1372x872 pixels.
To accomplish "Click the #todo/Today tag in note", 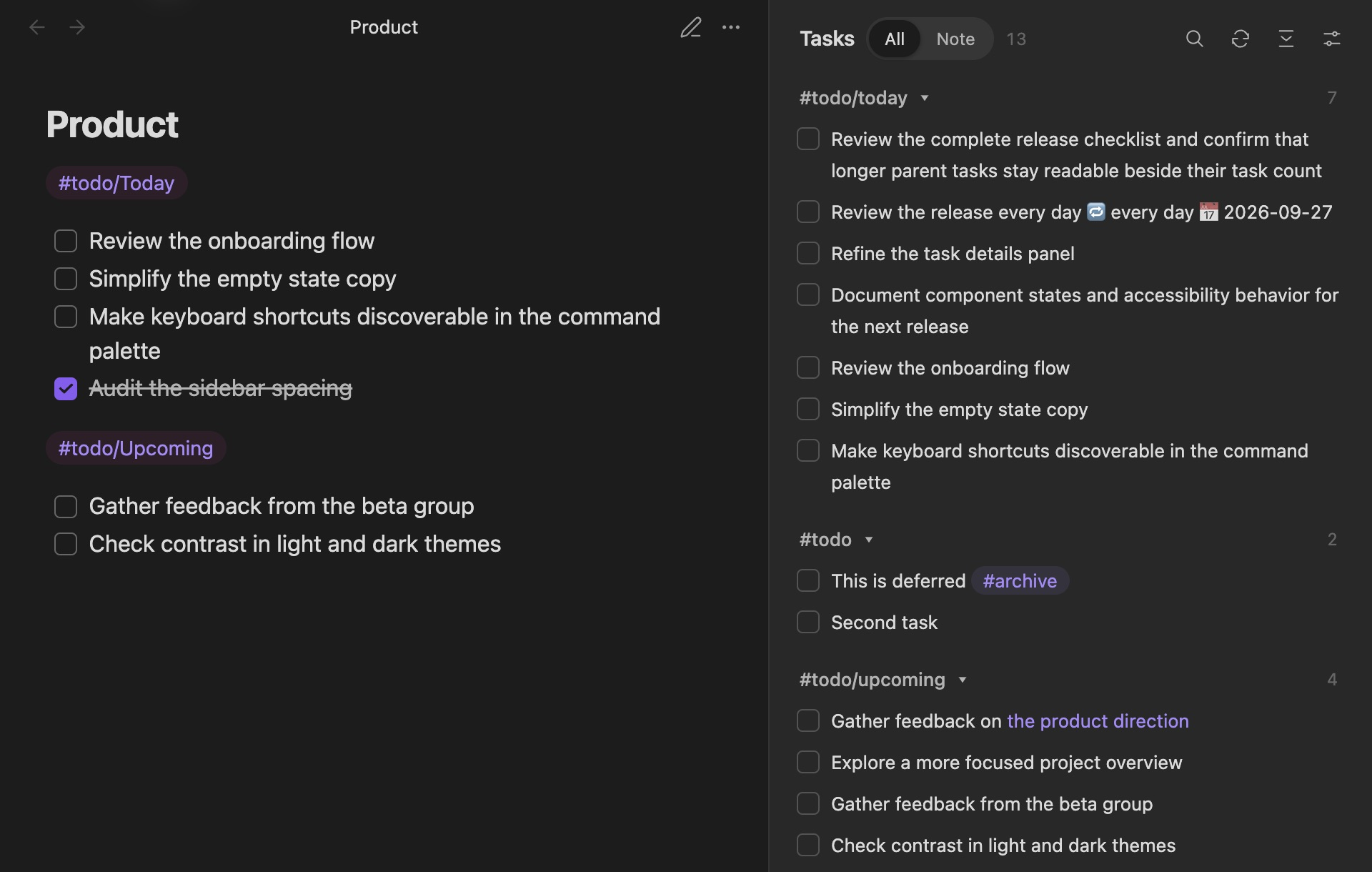I will [116, 183].
